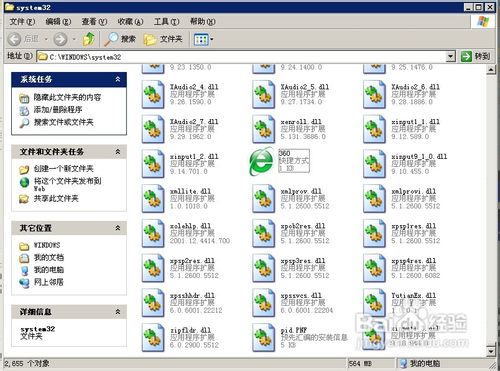Open the Tools (工具) menu
Screen dimensions: 500x371
(x=166, y=22)
